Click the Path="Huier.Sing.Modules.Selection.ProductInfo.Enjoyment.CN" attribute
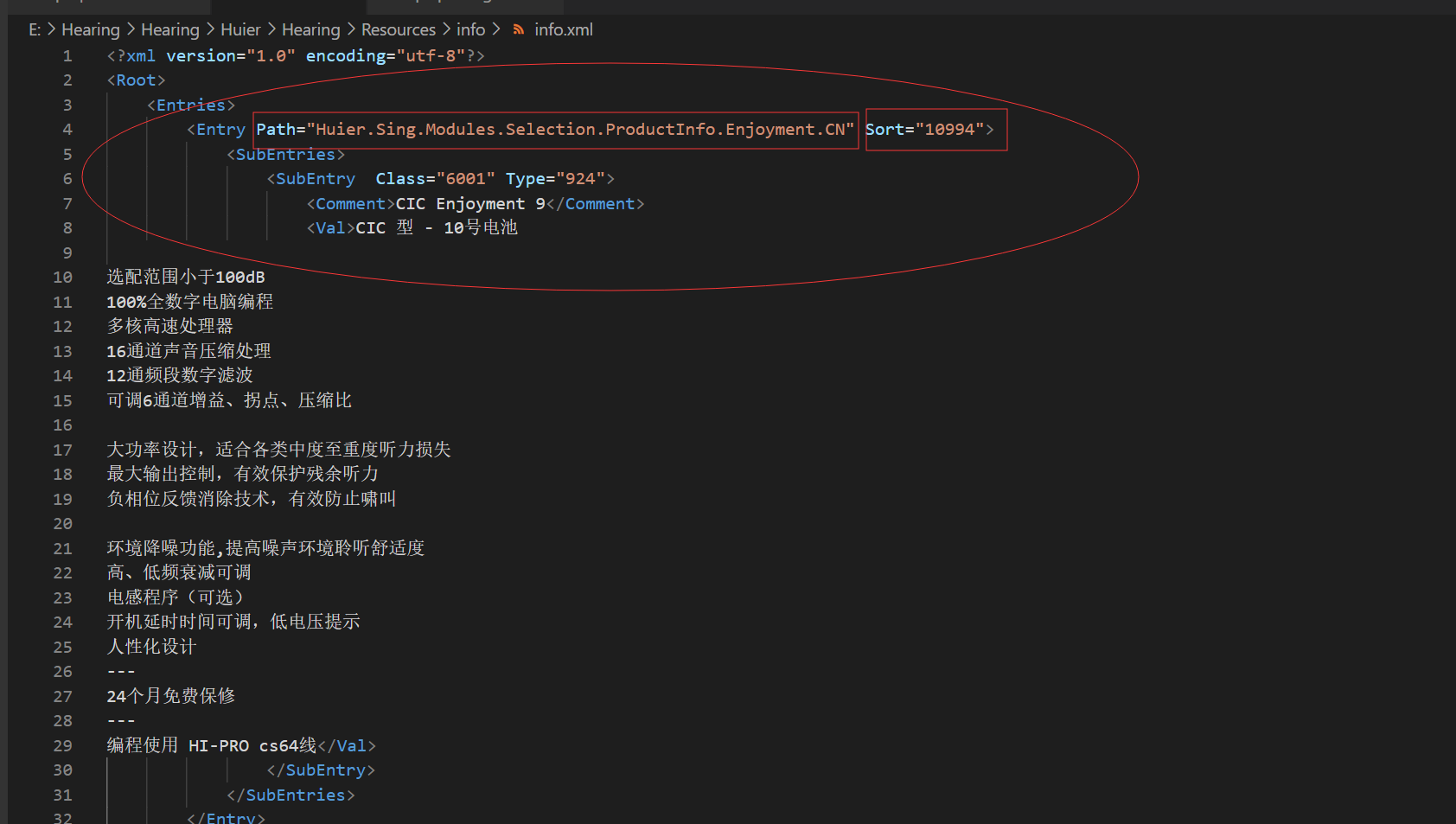Viewport: 1456px width, 824px height. tap(555, 129)
